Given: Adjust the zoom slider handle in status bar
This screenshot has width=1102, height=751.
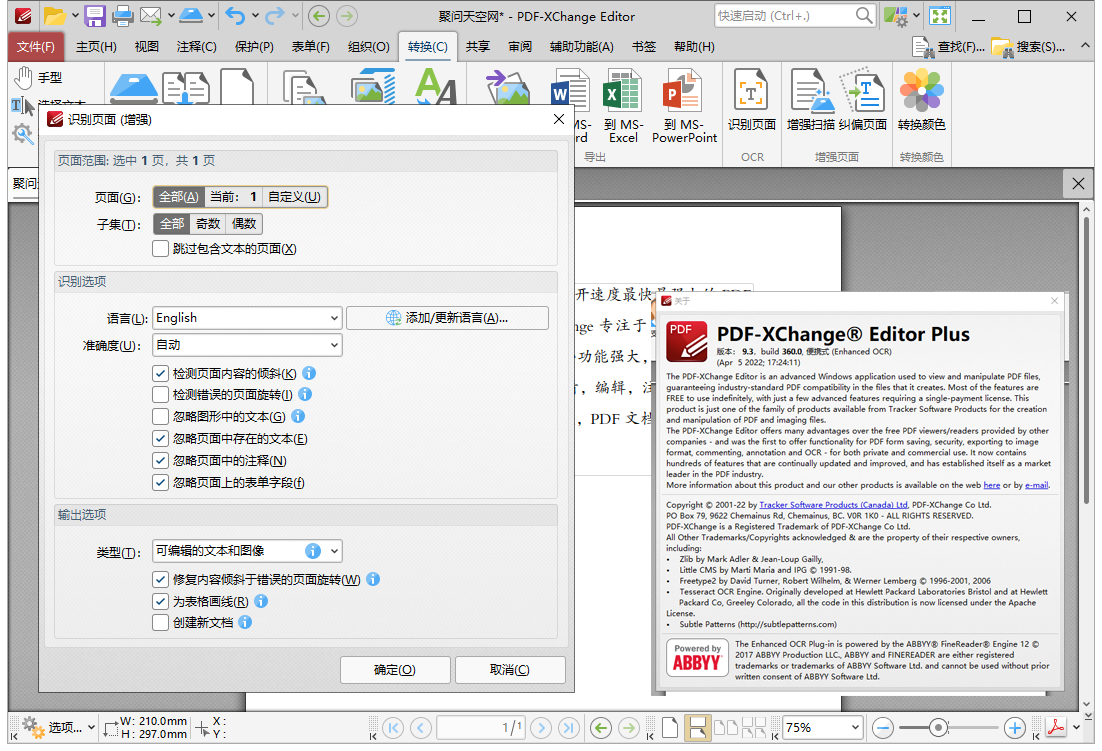Looking at the screenshot, I should 938,728.
